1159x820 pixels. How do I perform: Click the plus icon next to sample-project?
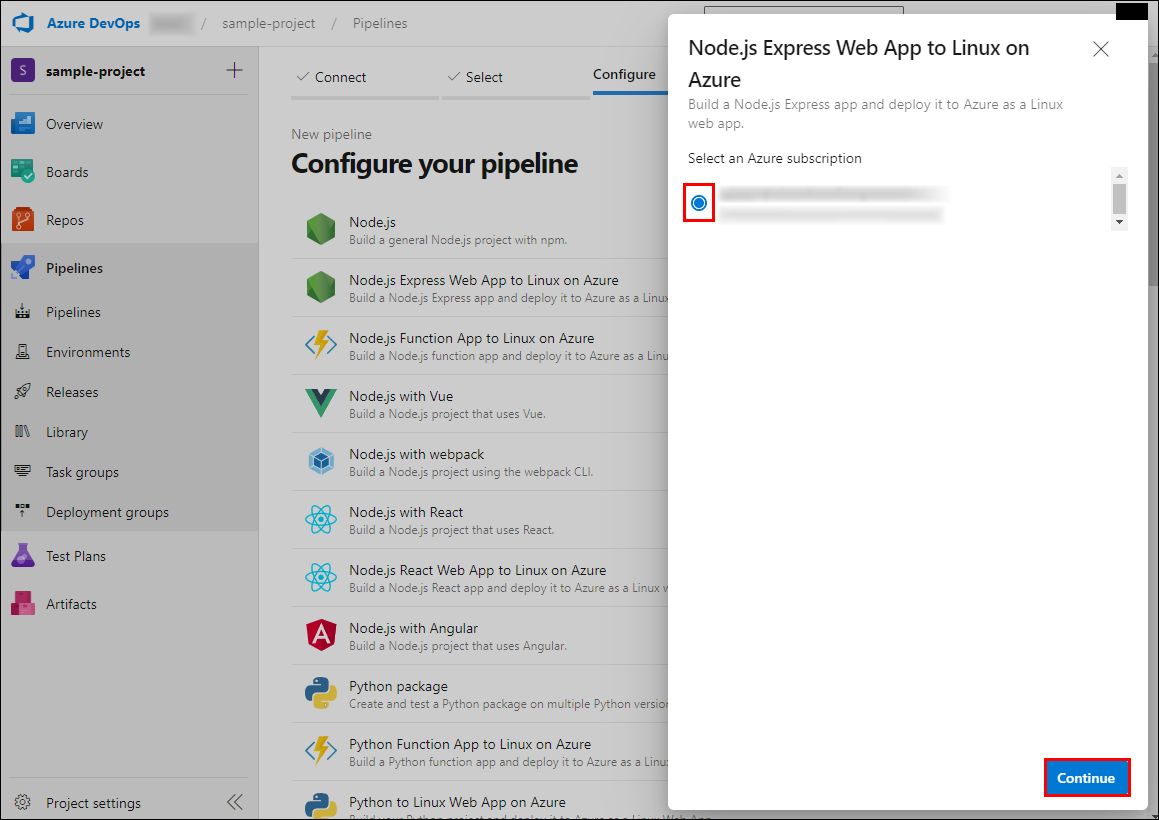[234, 70]
